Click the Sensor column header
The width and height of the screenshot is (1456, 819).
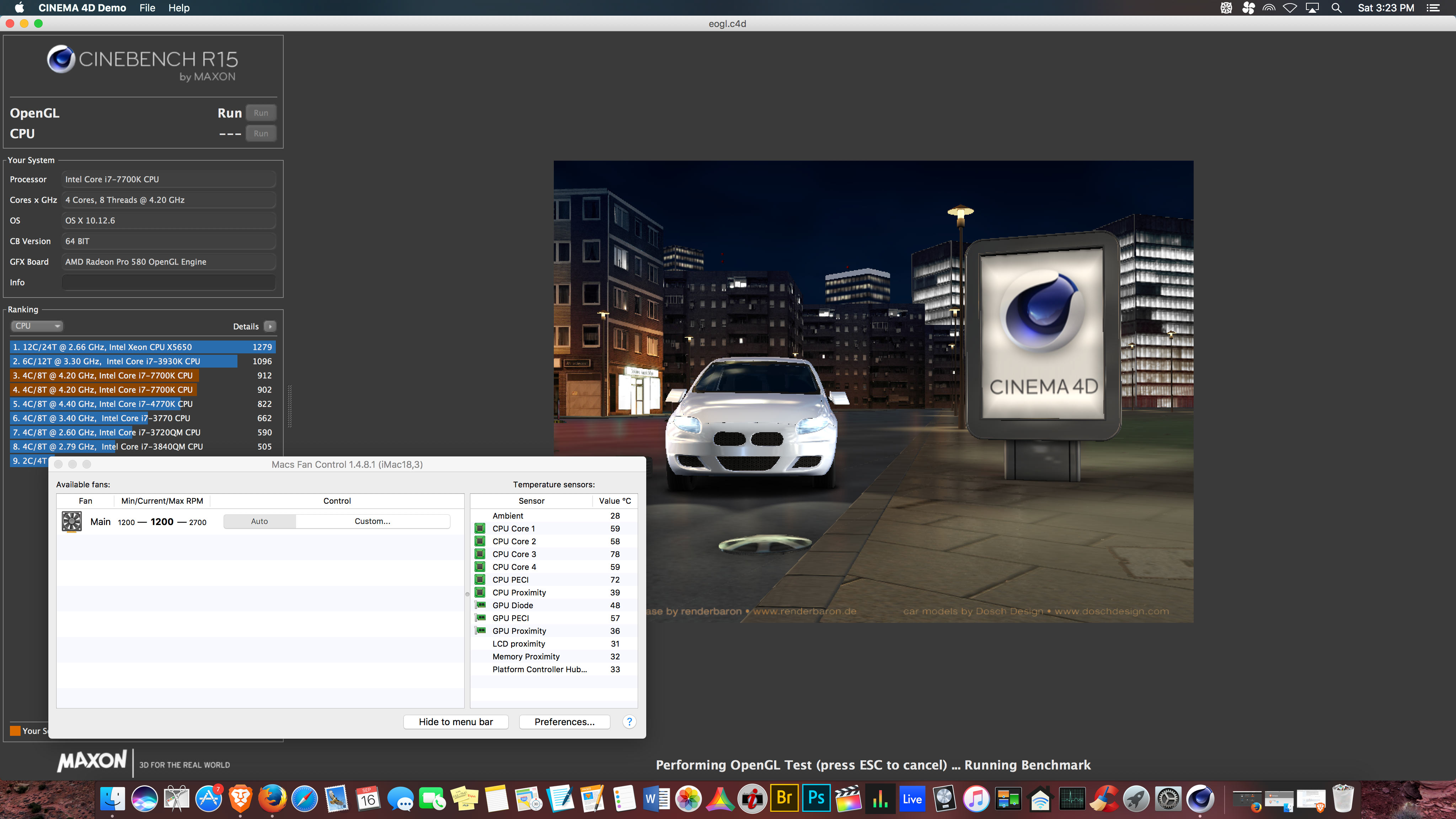[x=531, y=501]
